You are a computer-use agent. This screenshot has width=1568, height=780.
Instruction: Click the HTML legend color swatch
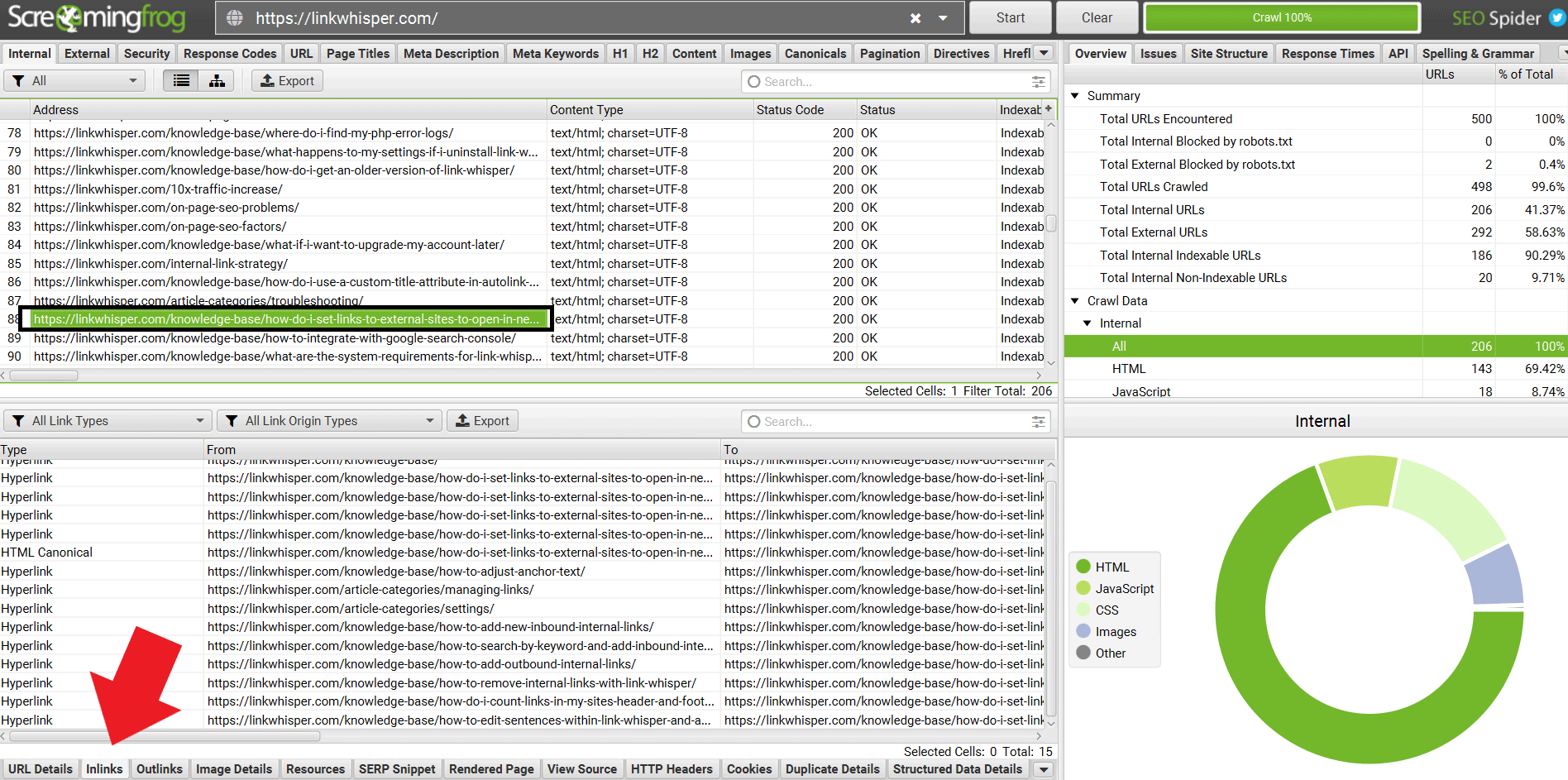pos(1083,567)
